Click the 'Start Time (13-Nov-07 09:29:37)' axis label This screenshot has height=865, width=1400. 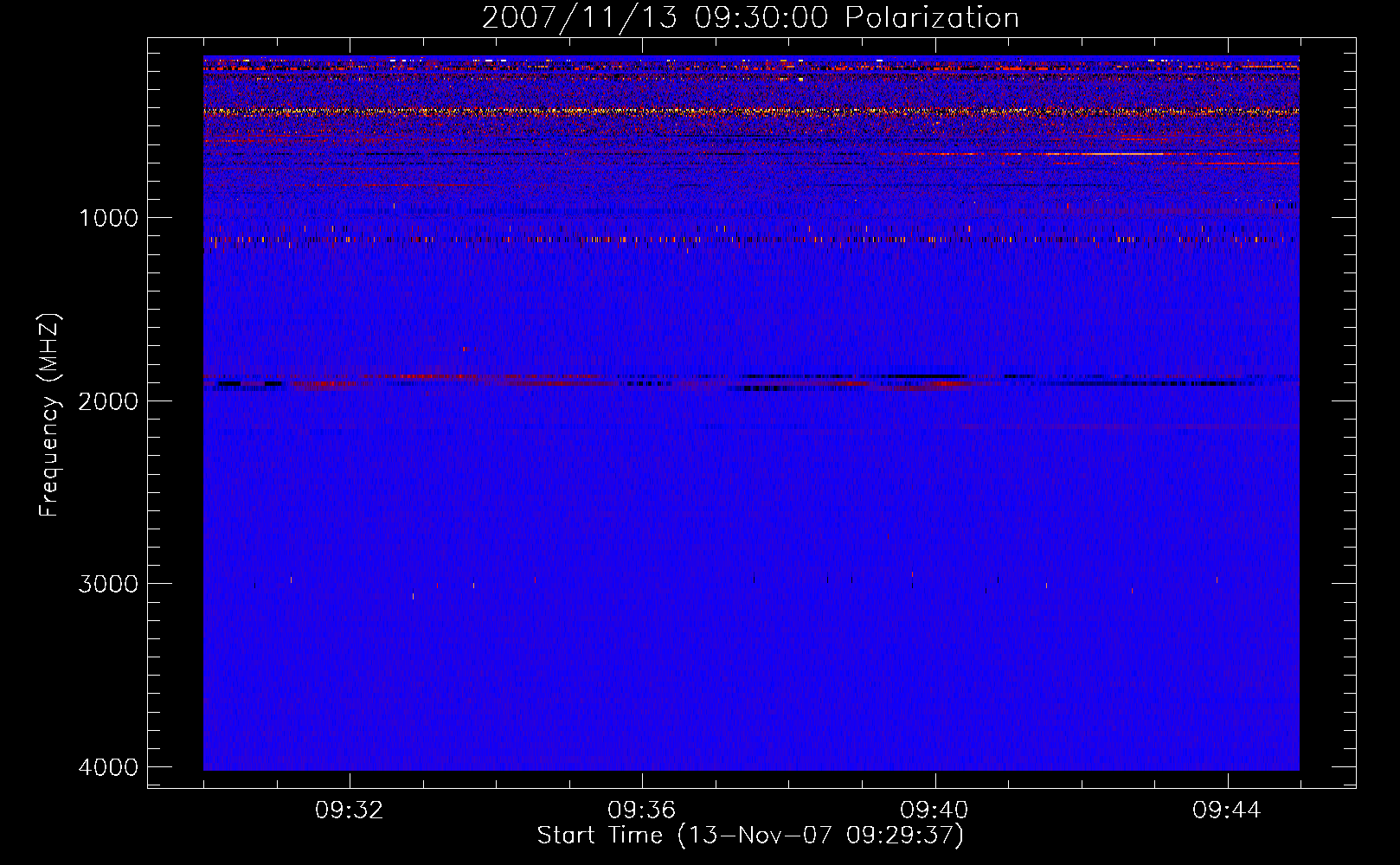pyautogui.click(x=750, y=836)
